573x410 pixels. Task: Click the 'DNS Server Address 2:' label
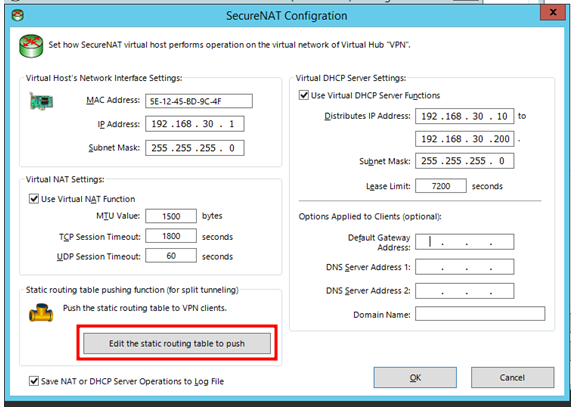[368, 291]
